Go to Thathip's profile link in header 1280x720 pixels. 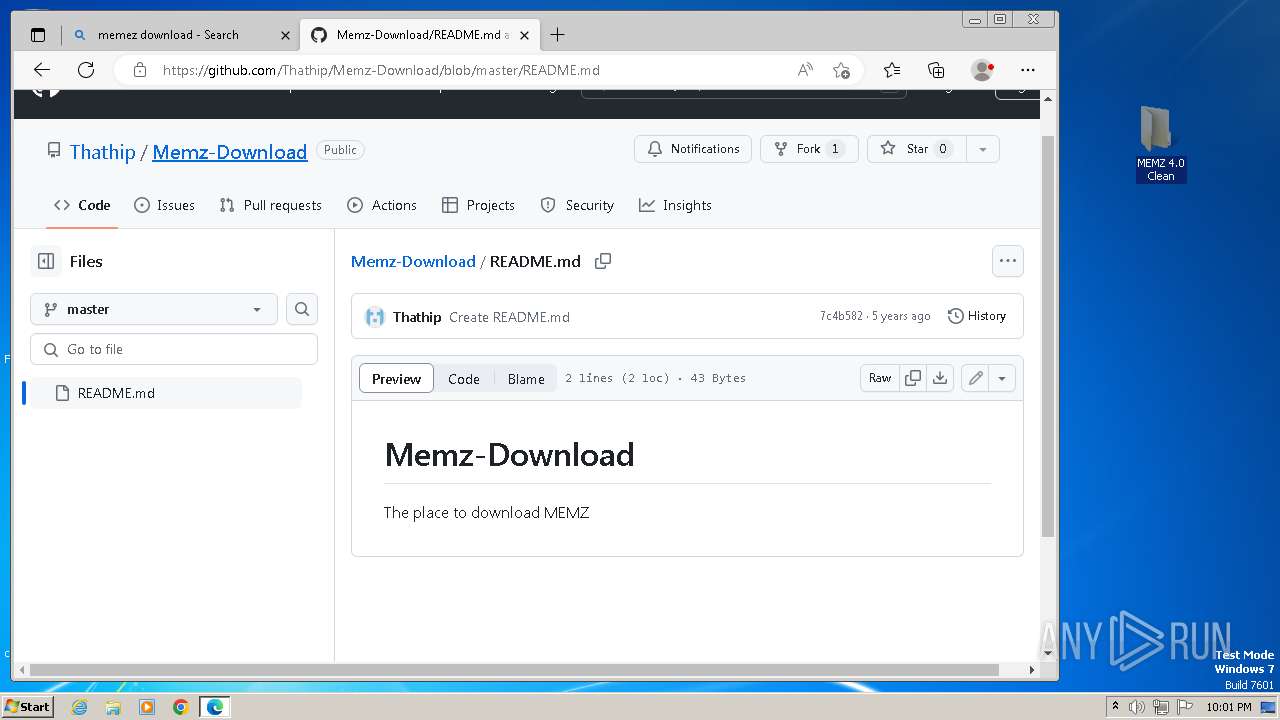click(x=102, y=152)
